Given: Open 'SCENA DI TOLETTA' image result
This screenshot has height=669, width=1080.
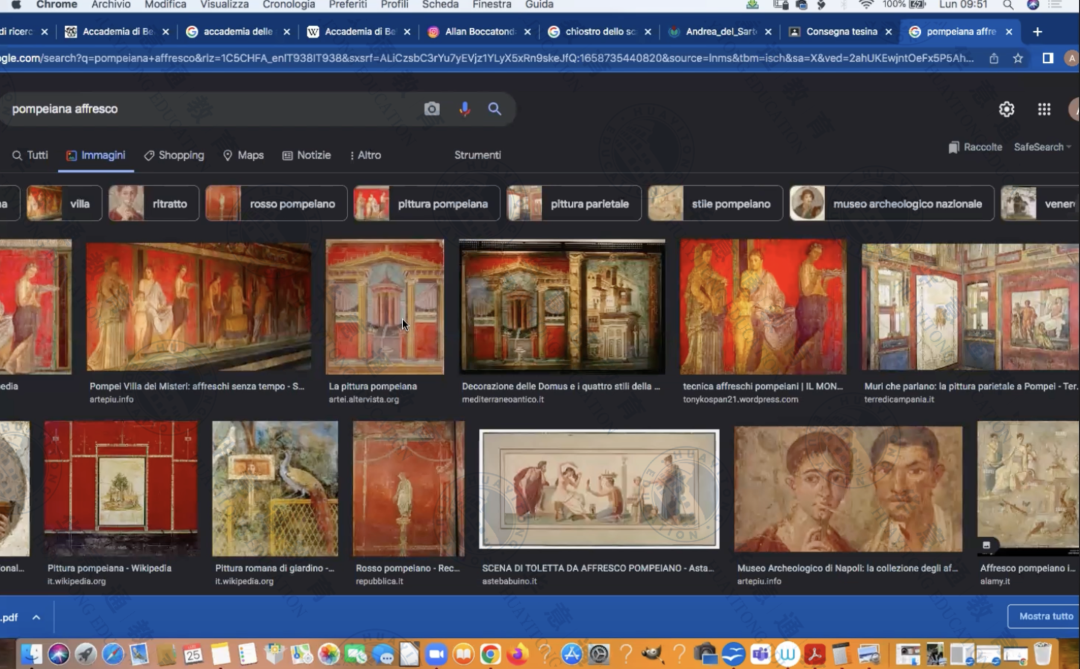Looking at the screenshot, I should pyautogui.click(x=599, y=488).
